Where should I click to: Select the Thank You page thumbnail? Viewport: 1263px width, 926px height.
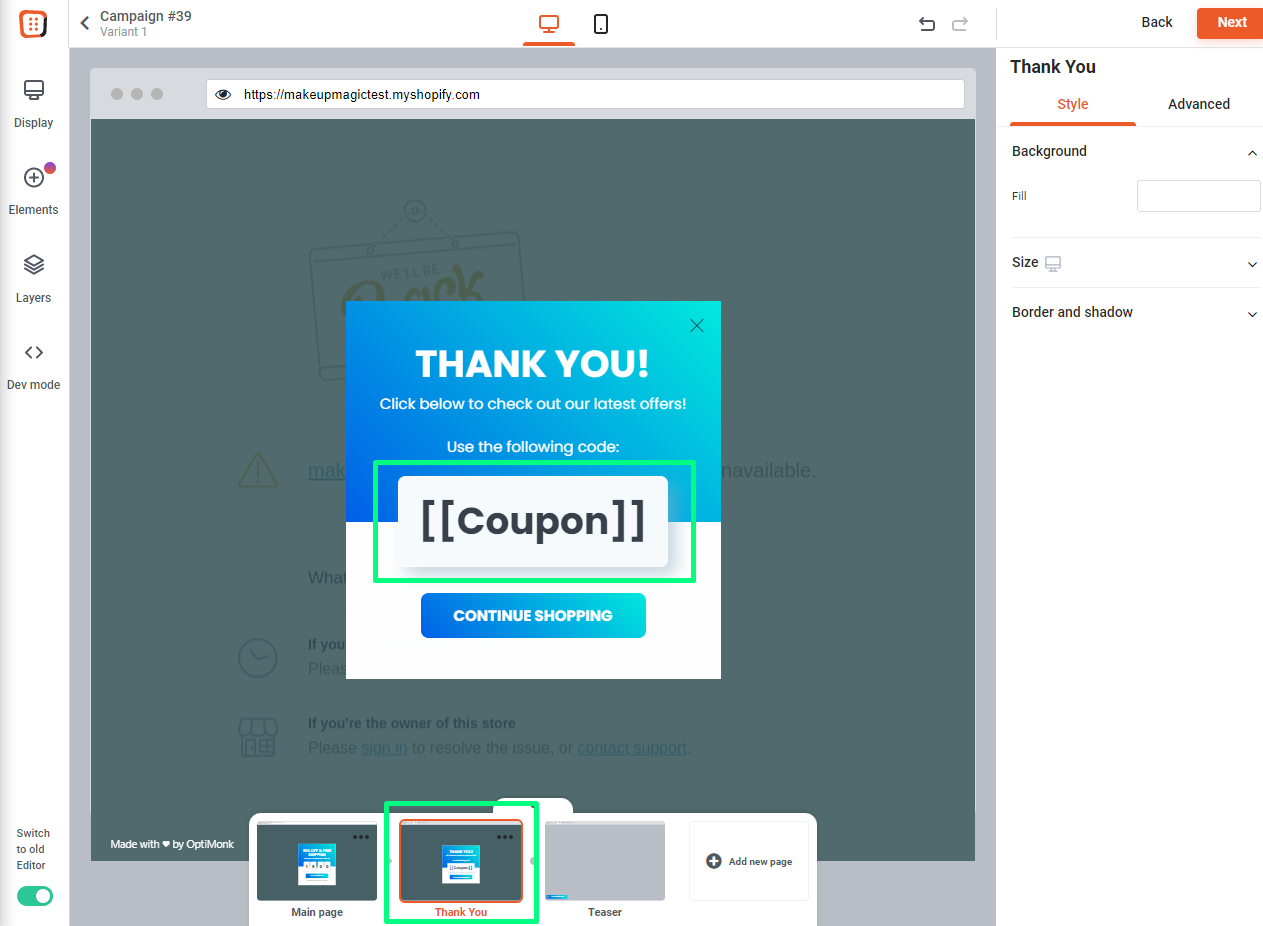[461, 861]
